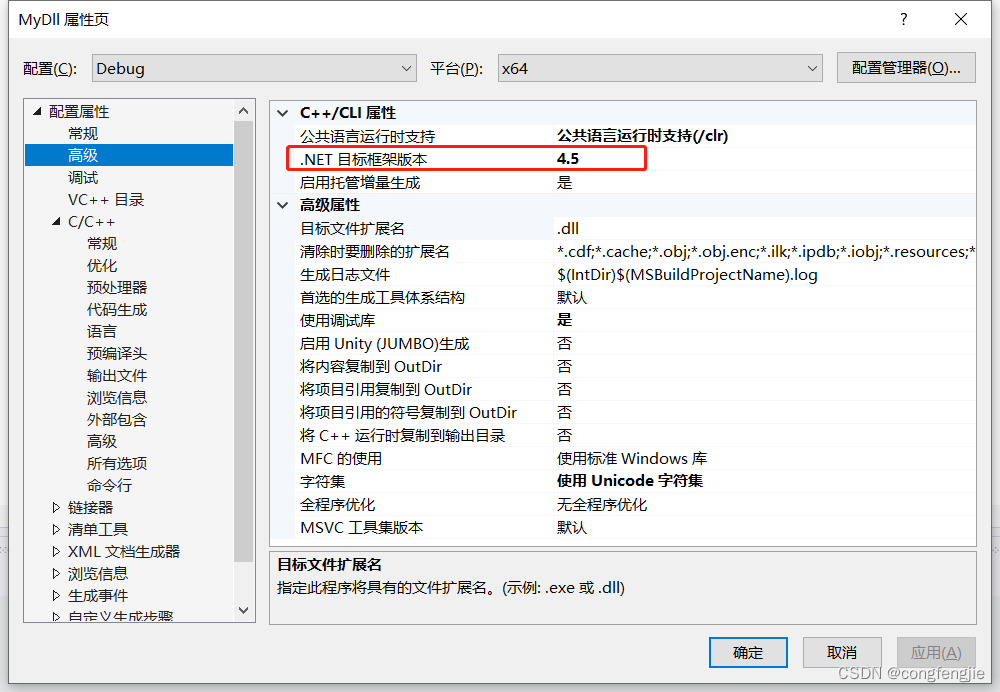The width and height of the screenshot is (1000, 692).
Task: Expand the XML 文档生成器 node
Action: click(56, 551)
